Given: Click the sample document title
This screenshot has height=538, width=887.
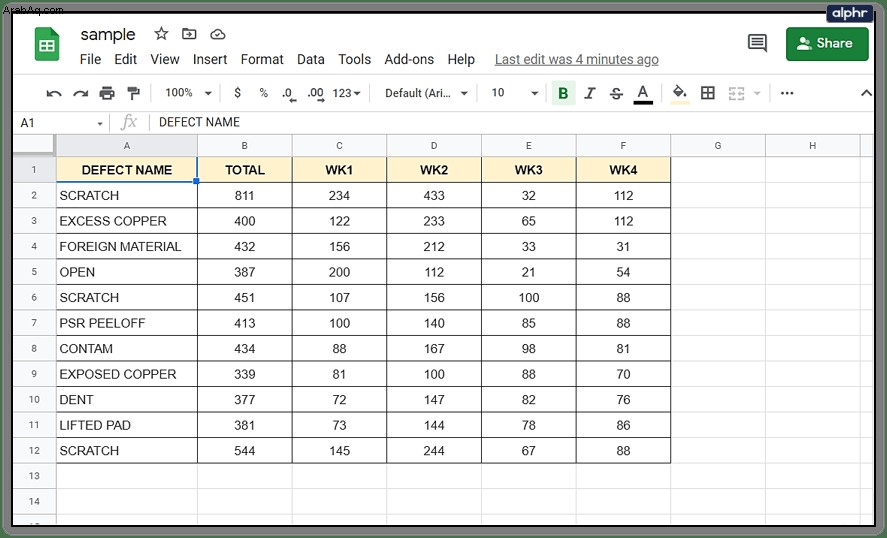Looking at the screenshot, I should point(107,35).
